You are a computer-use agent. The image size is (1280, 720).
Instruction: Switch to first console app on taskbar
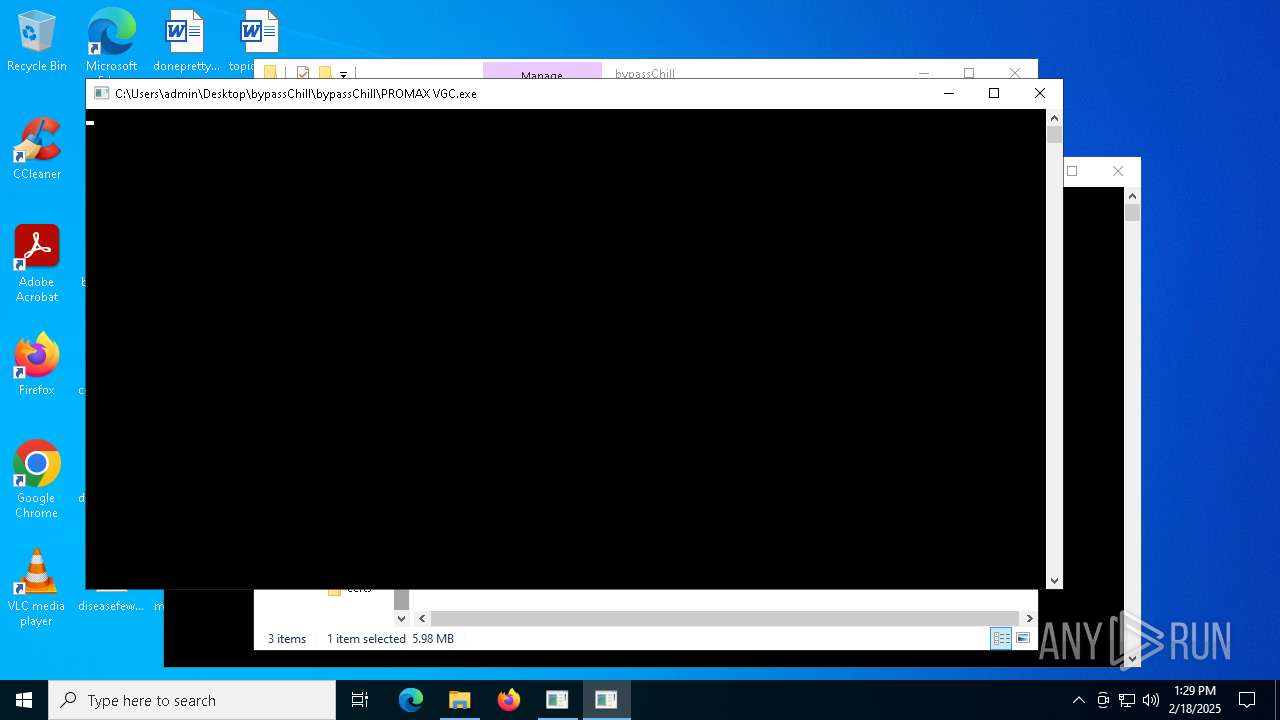point(557,700)
